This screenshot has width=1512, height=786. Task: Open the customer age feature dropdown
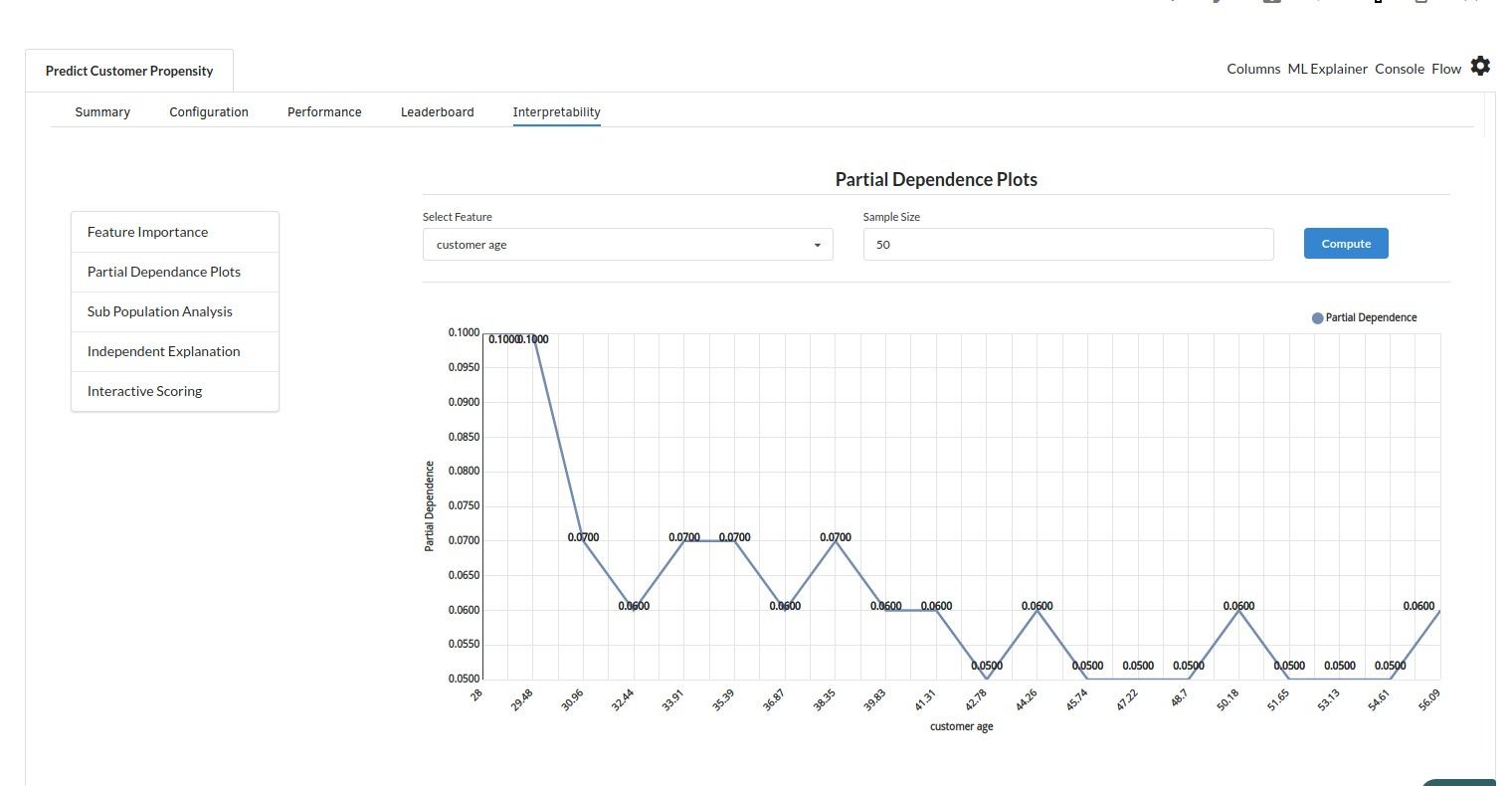click(628, 245)
